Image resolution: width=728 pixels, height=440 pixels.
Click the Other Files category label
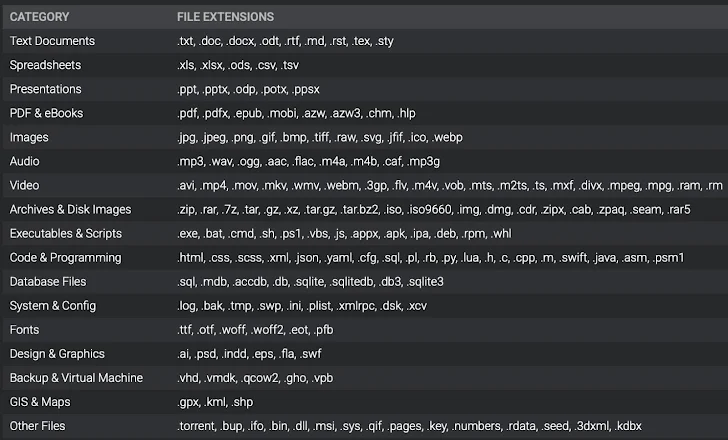(x=39, y=426)
